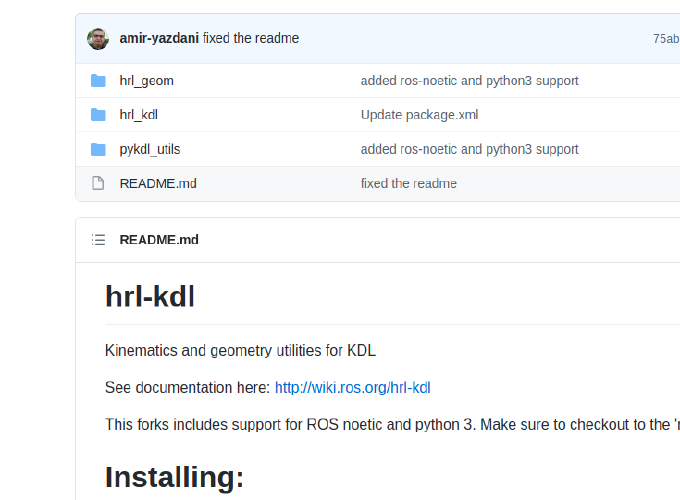Image resolution: width=680 pixels, height=500 pixels.
Task: Click the hrl_kdl folder icon
Action: [98, 115]
